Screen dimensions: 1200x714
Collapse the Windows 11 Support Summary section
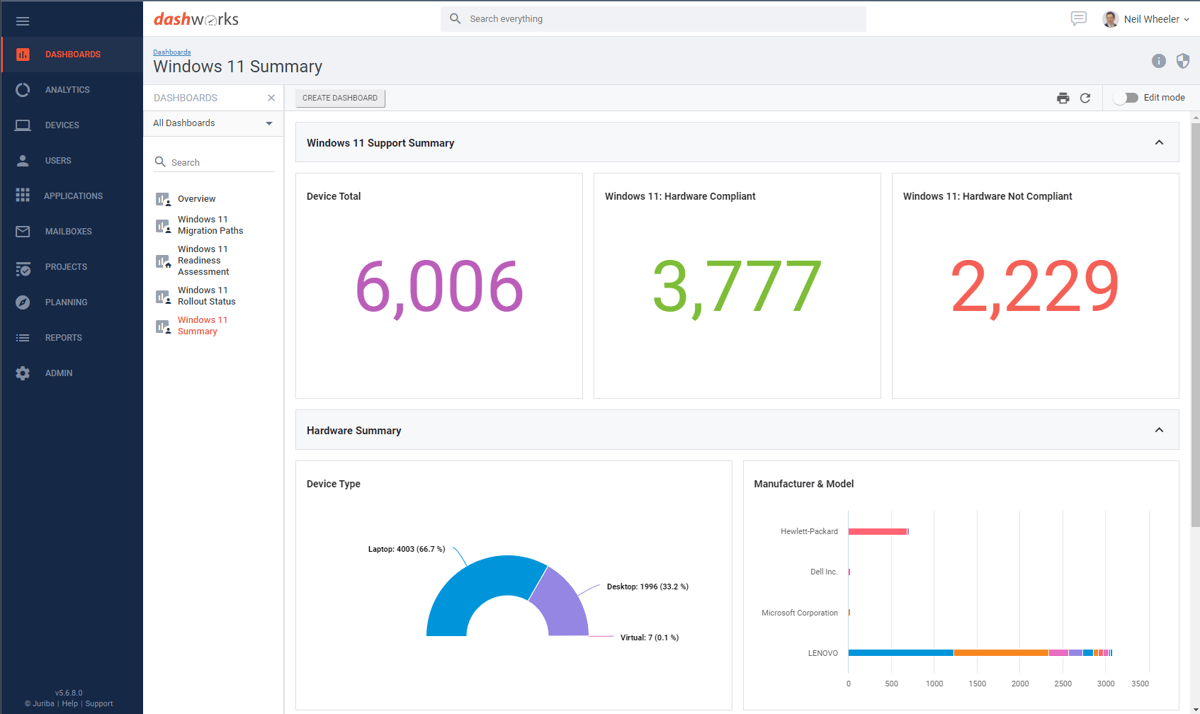1159,143
